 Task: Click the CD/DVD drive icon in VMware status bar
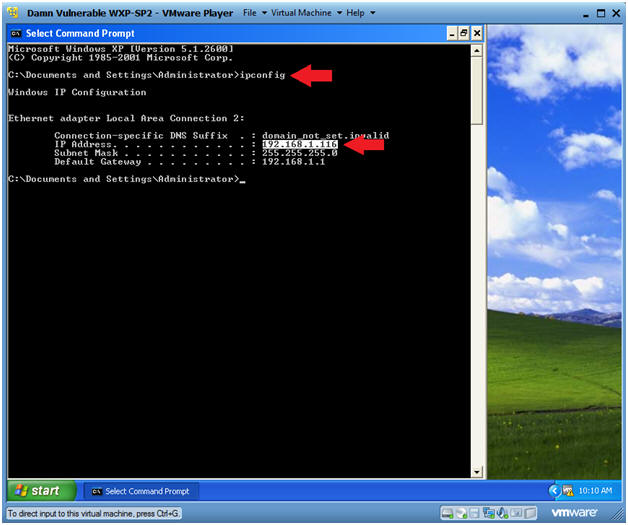pos(461,513)
